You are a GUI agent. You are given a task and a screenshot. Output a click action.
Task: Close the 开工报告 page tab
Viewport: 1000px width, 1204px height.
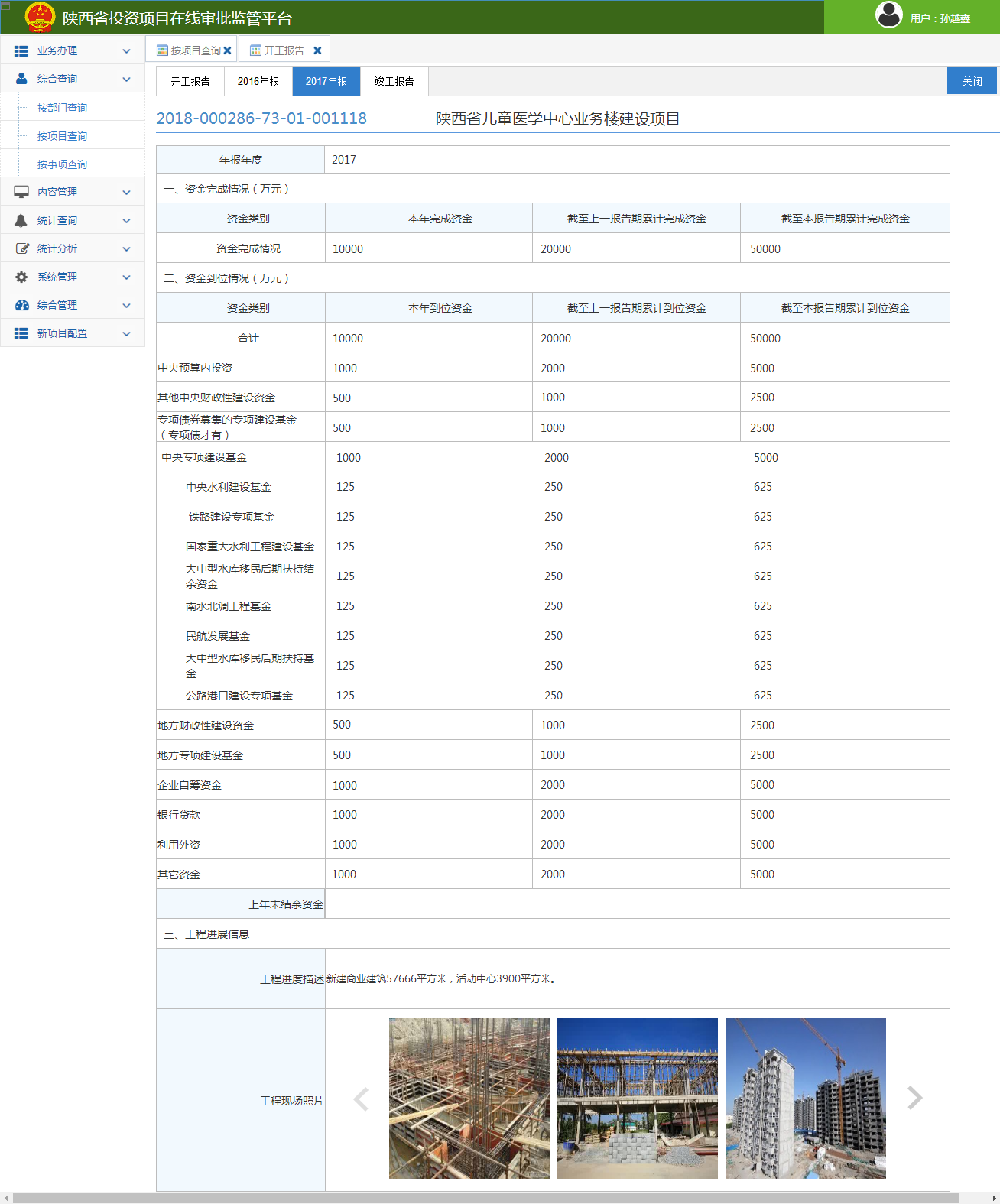(x=317, y=50)
